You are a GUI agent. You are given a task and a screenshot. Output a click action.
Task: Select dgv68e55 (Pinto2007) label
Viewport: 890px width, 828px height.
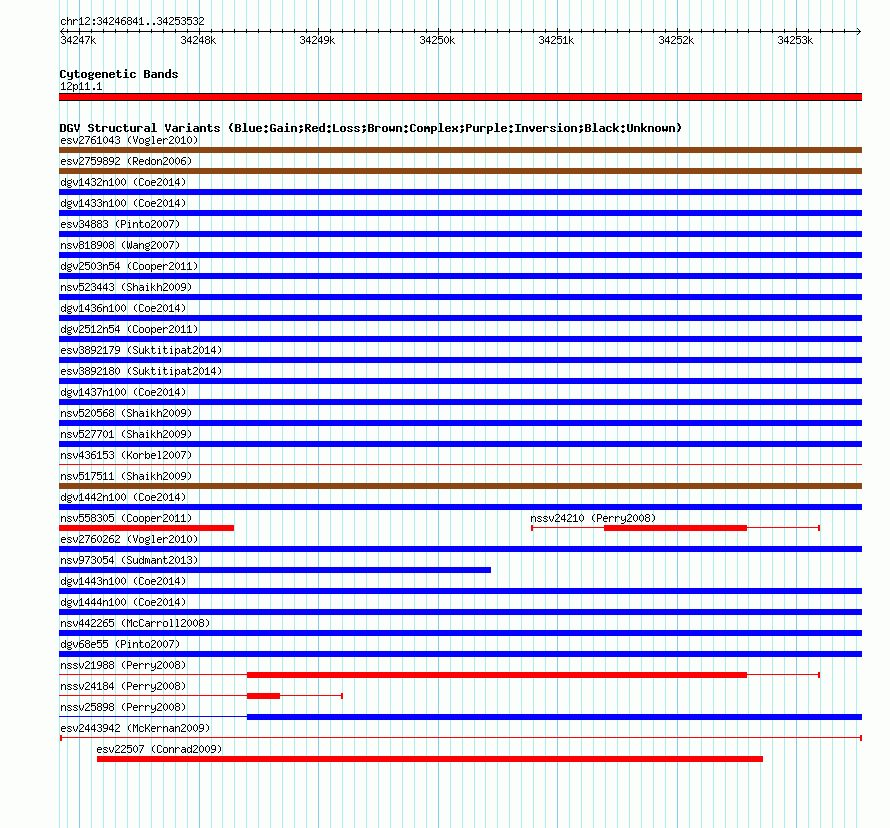(x=120, y=644)
